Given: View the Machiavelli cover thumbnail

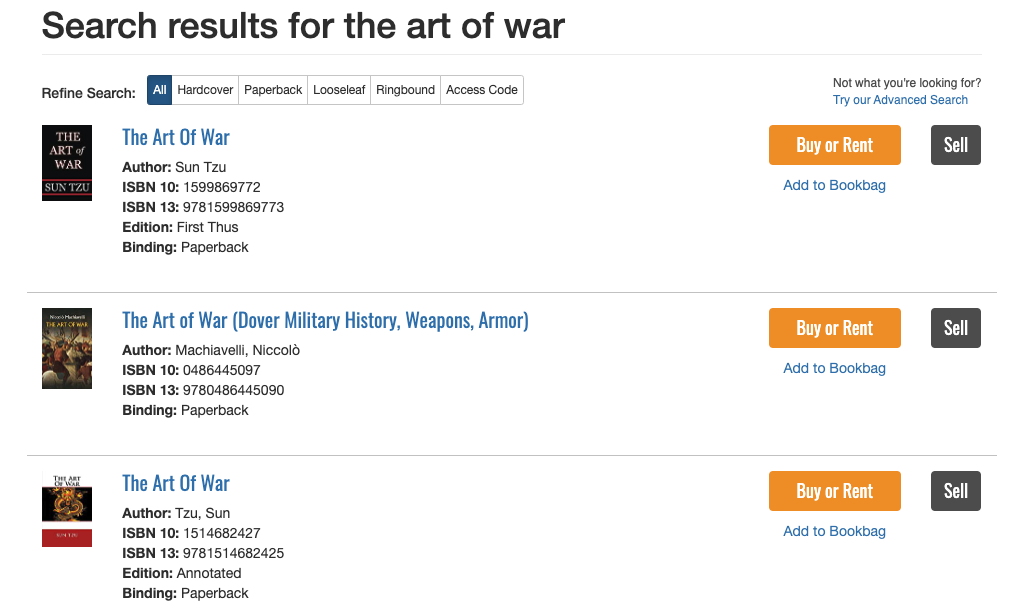Looking at the screenshot, I should click(66, 348).
